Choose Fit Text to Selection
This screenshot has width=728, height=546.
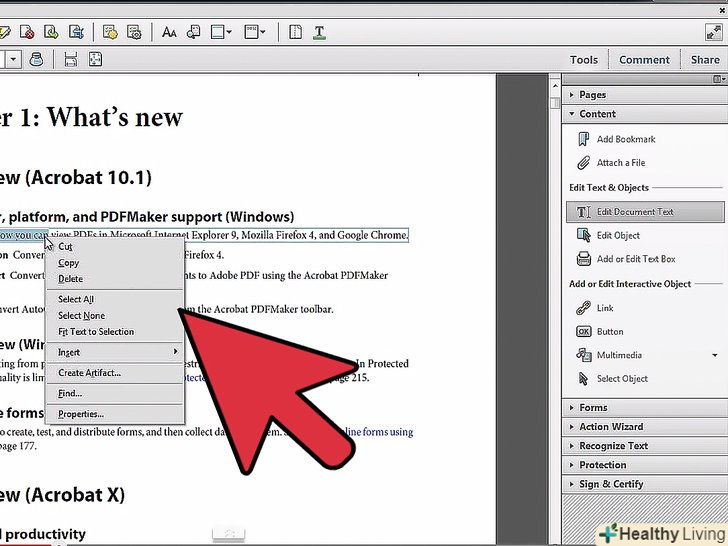click(115, 332)
